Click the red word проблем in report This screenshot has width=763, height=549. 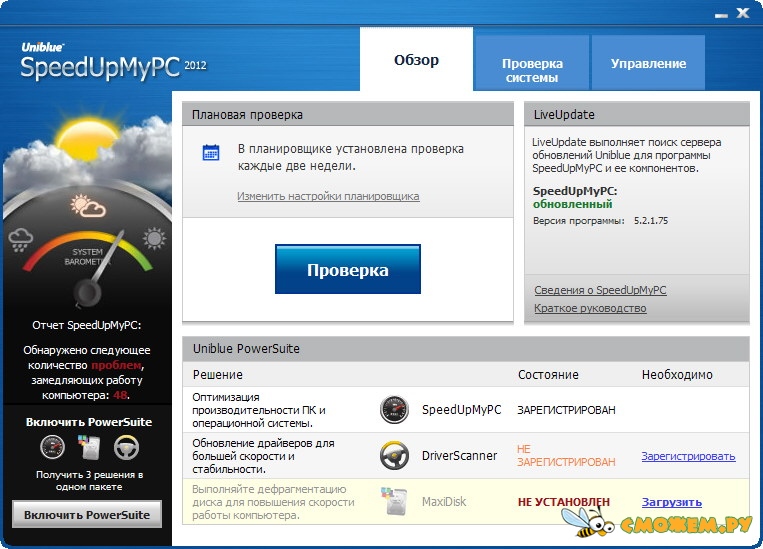pos(116,365)
